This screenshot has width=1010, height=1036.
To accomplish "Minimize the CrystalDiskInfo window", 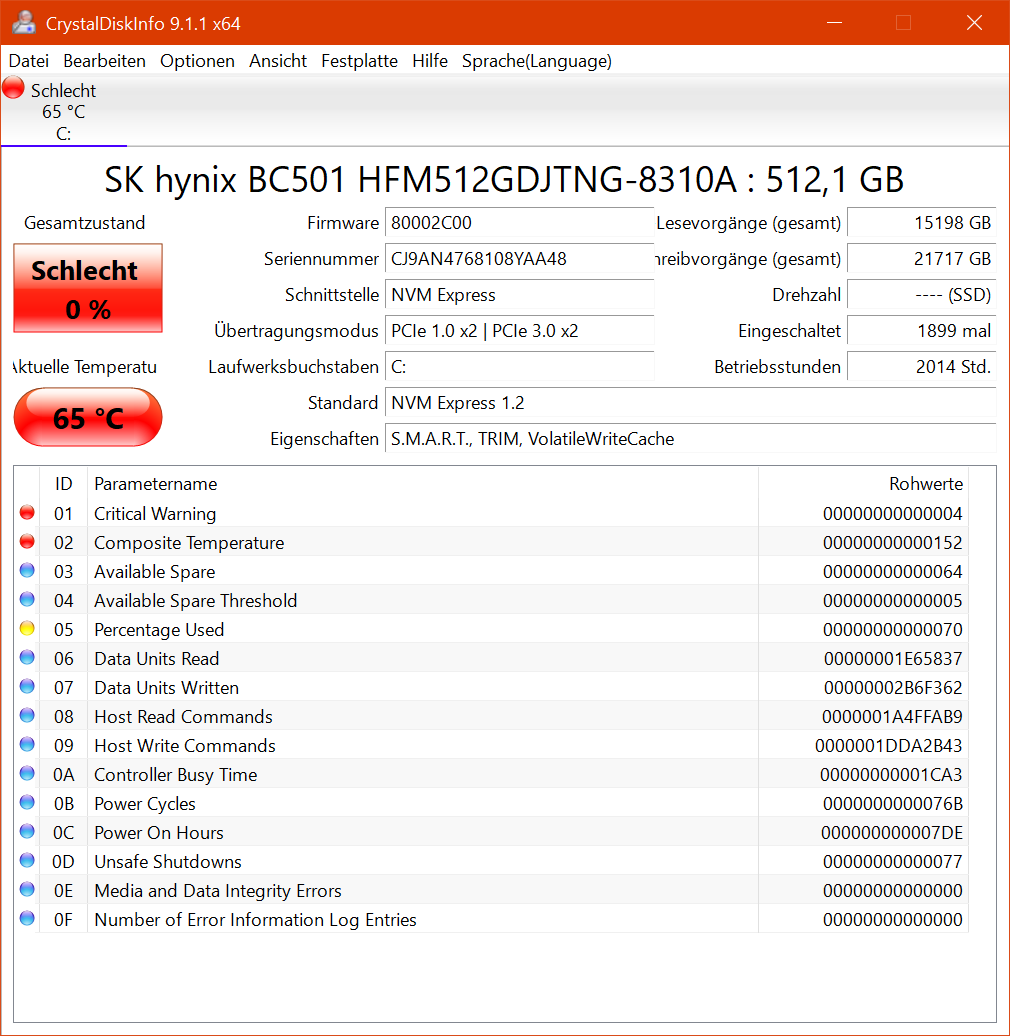I will click(x=834, y=22).
